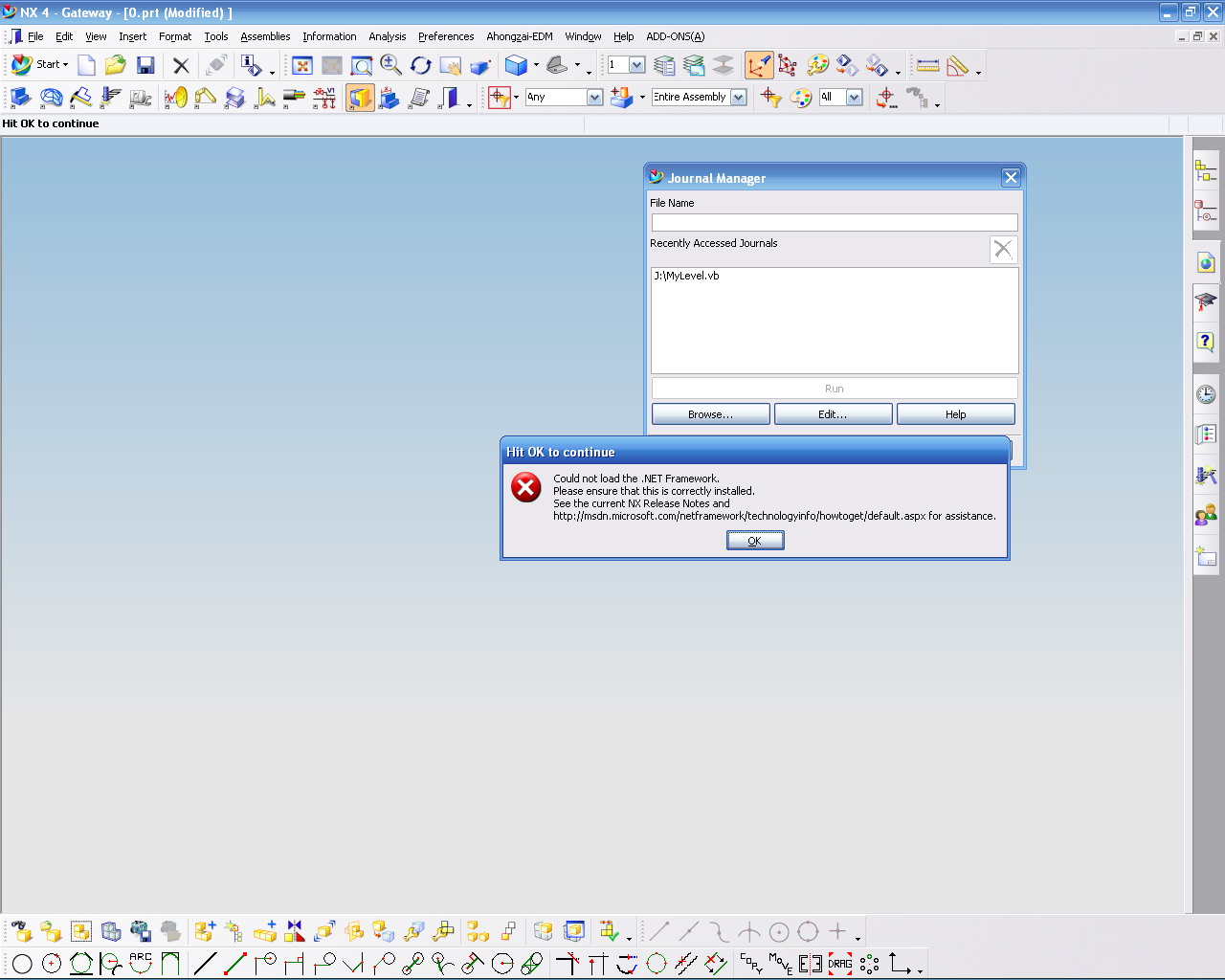This screenshot has height=980, width=1225.
Task: Open the History clock sidebar tab
Action: pos(1206,394)
